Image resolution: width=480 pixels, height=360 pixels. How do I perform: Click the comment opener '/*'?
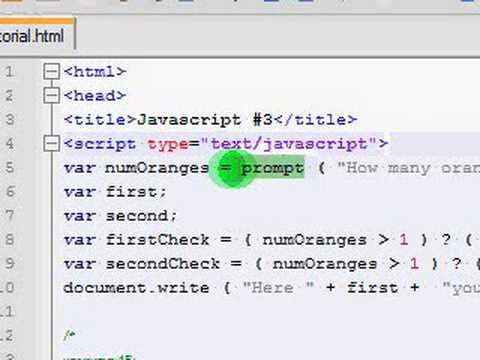[x=69, y=335]
